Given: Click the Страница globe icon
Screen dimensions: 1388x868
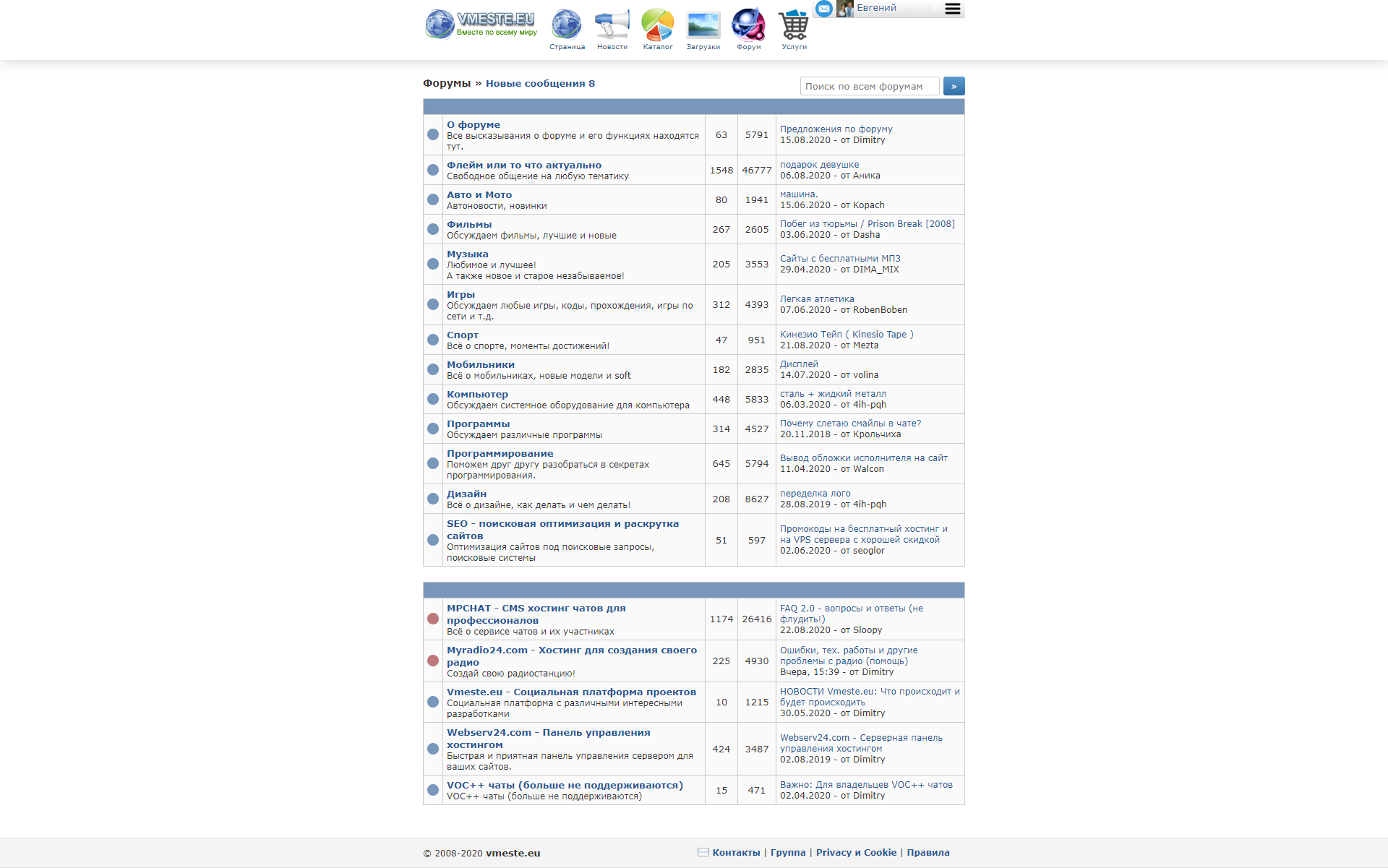Looking at the screenshot, I should [x=566, y=25].
